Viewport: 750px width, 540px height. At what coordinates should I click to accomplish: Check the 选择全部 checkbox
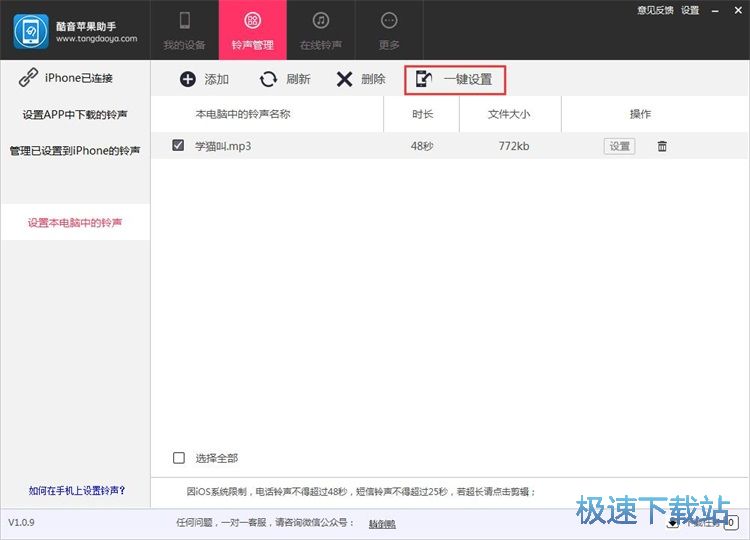click(x=179, y=458)
